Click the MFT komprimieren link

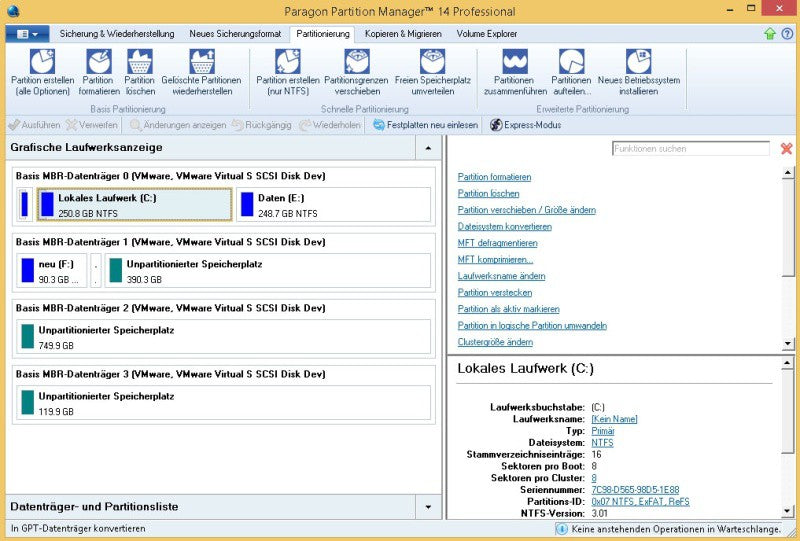tap(495, 259)
